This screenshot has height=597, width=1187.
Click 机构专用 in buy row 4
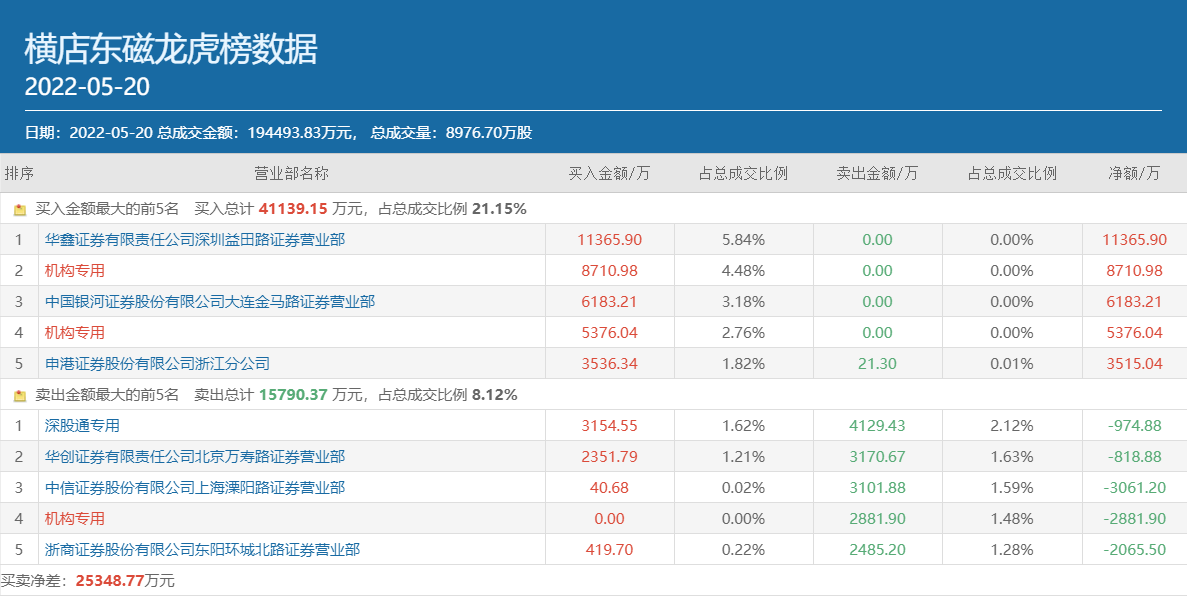(74, 333)
